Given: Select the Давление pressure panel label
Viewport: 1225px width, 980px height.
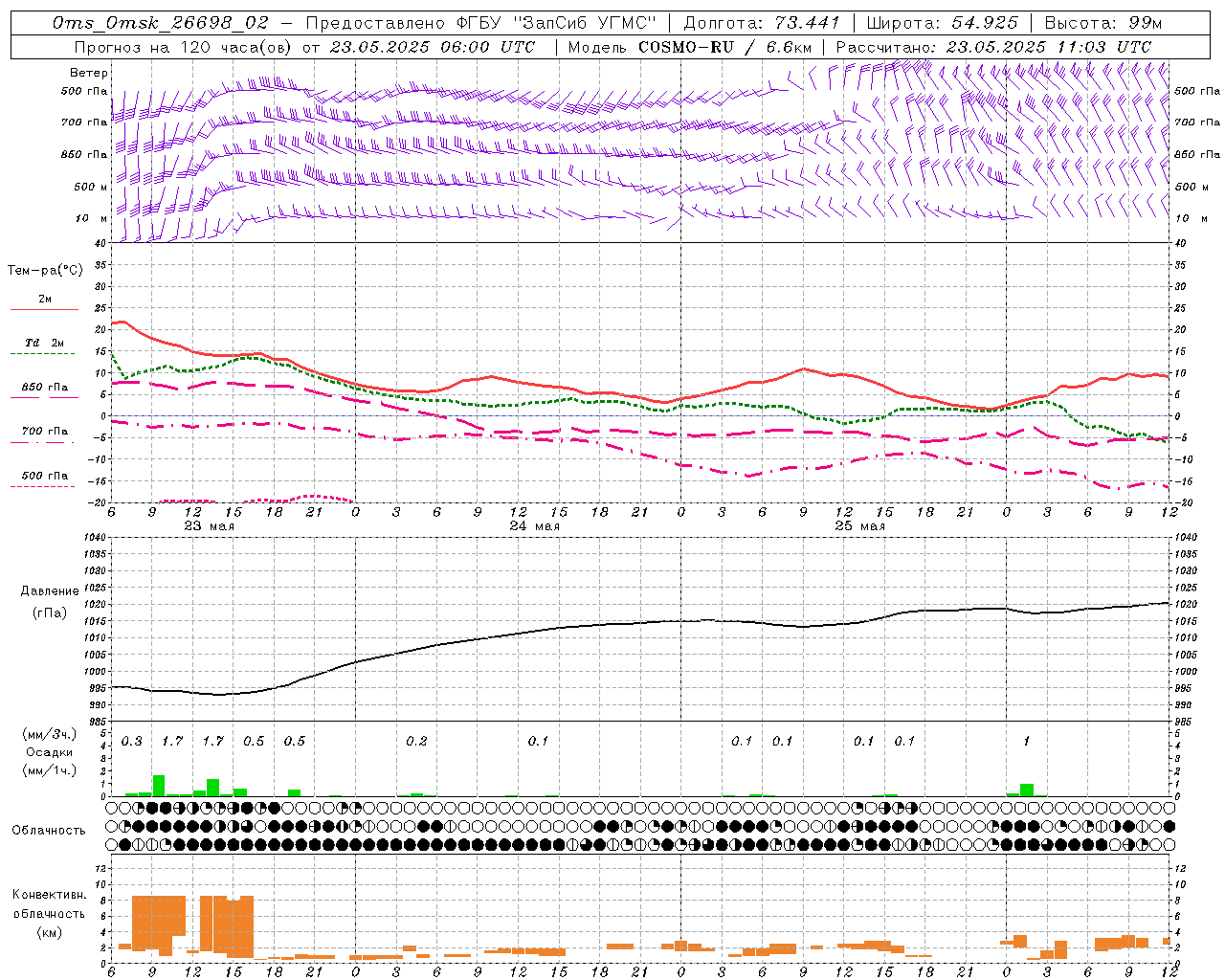Looking at the screenshot, I should (x=50, y=591).
